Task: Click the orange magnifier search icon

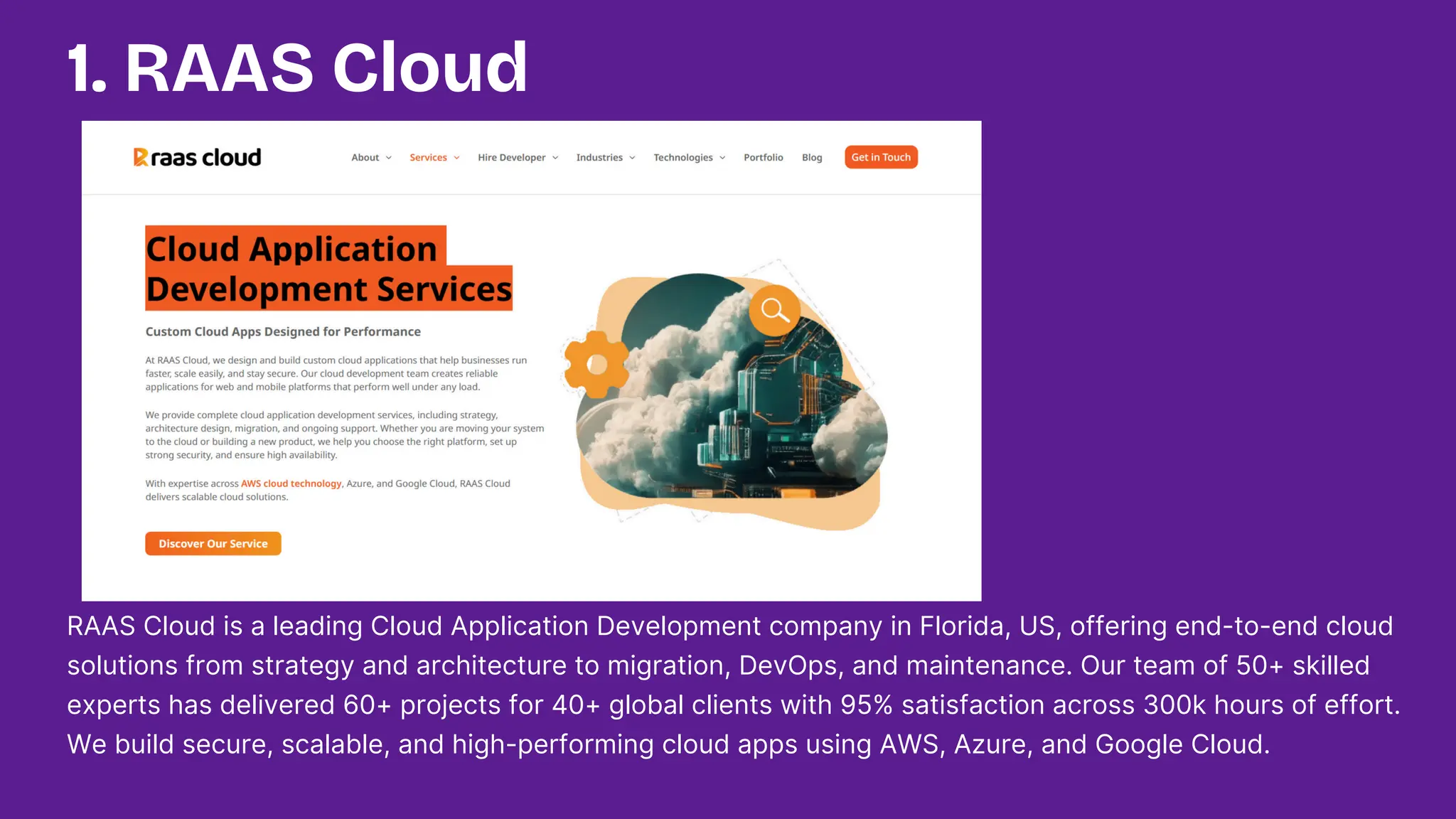Action: coord(774,311)
